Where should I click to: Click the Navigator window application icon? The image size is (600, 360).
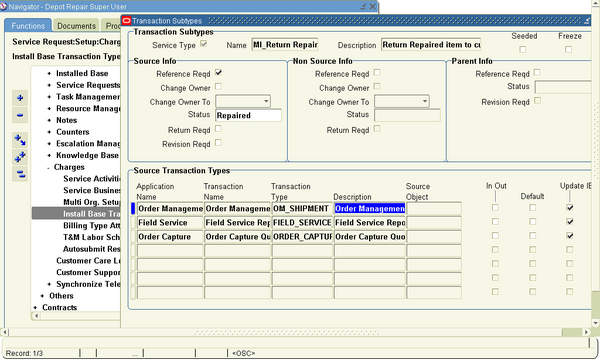pos(3,7)
